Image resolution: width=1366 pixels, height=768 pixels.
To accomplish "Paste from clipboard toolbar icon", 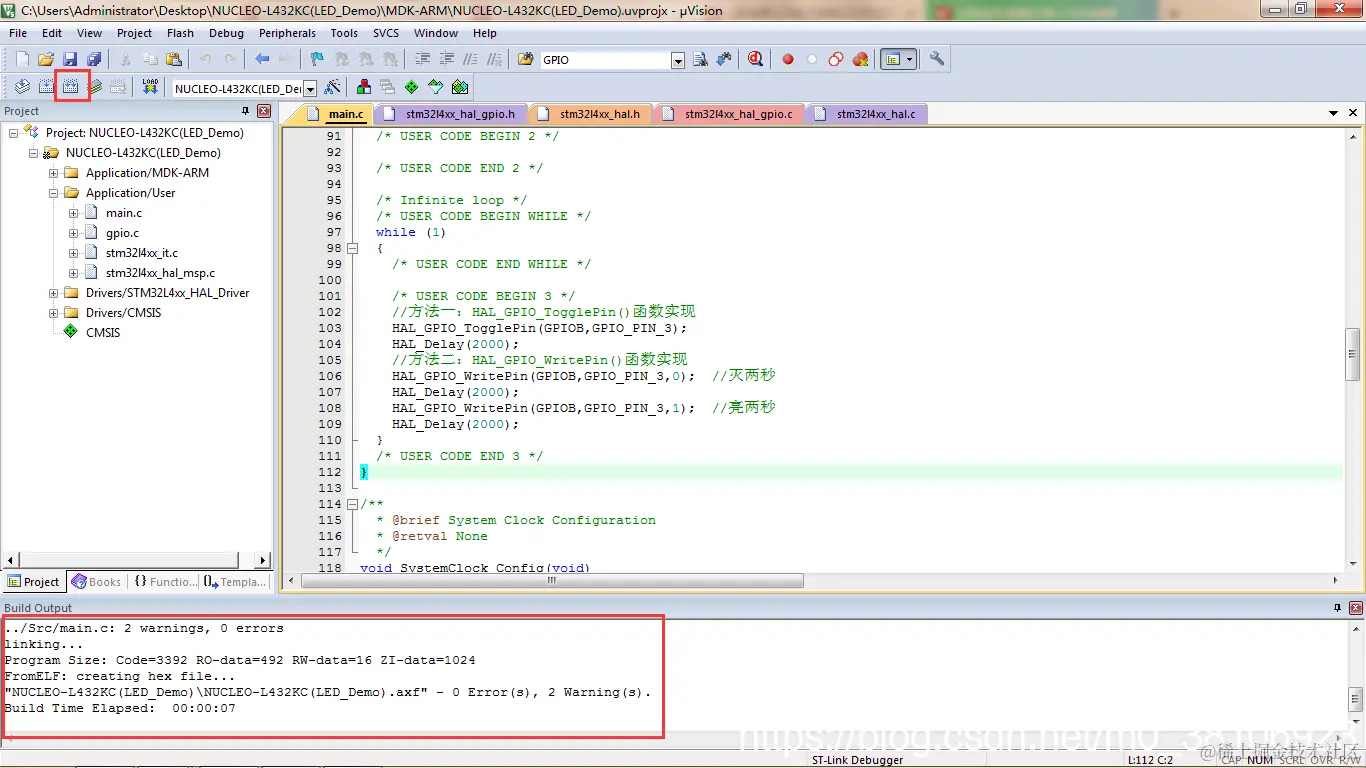I will click(174, 60).
